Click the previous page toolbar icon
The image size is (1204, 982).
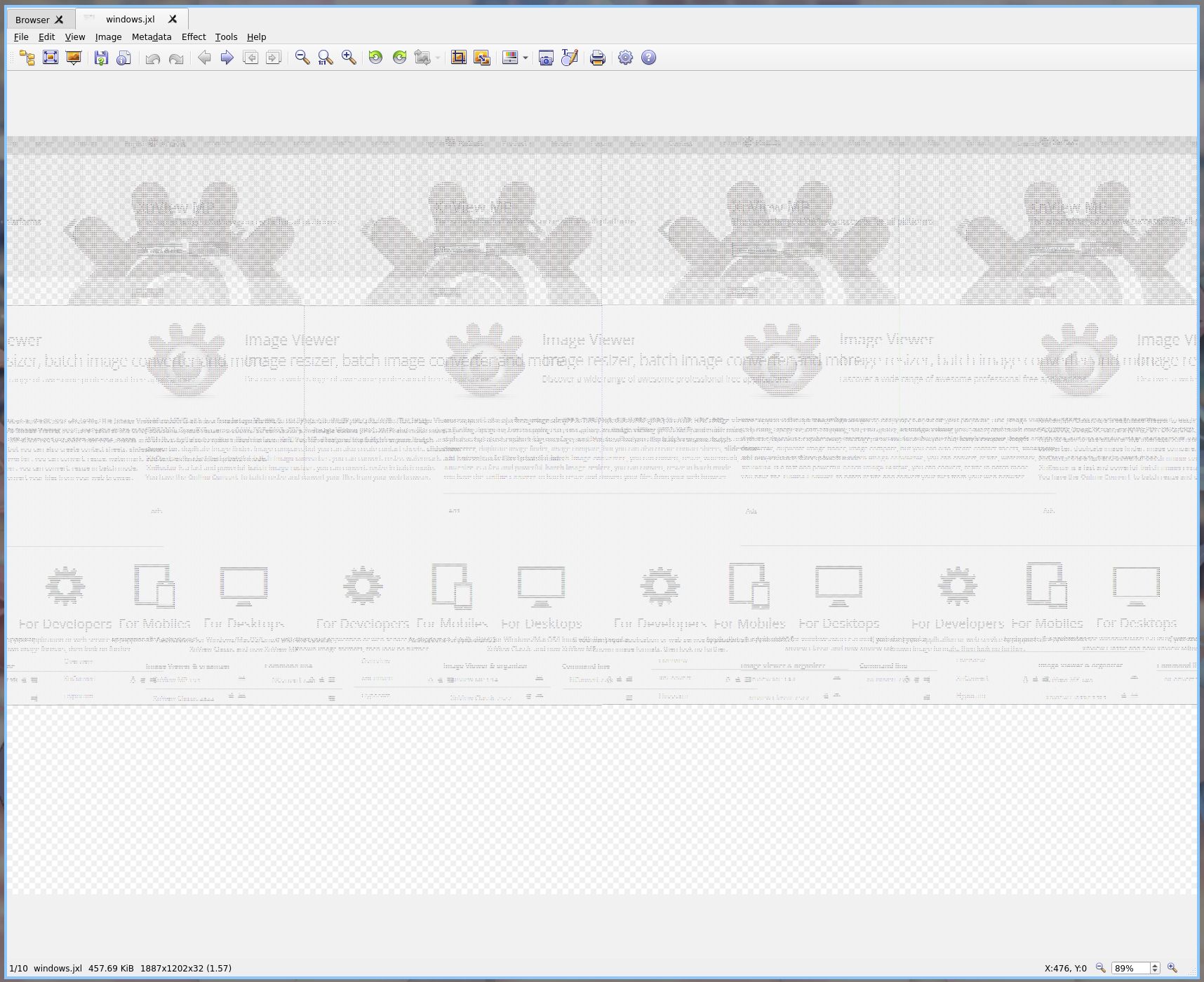[250, 58]
